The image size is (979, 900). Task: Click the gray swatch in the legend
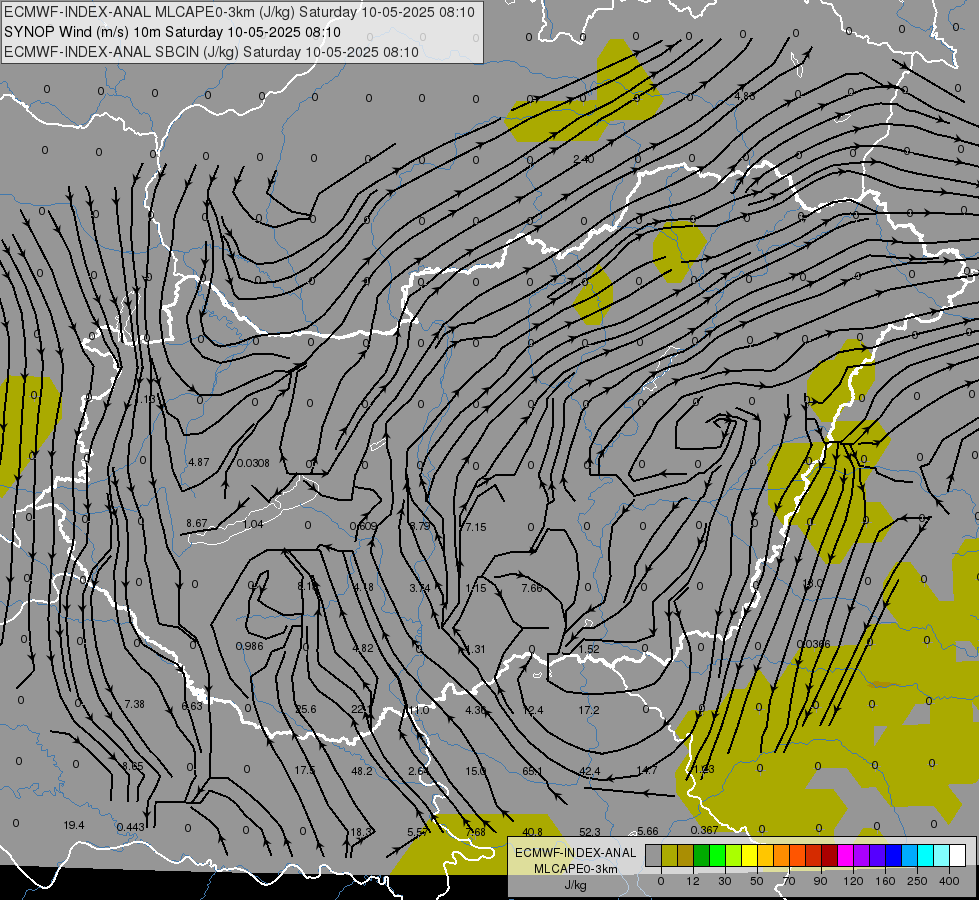click(x=653, y=856)
